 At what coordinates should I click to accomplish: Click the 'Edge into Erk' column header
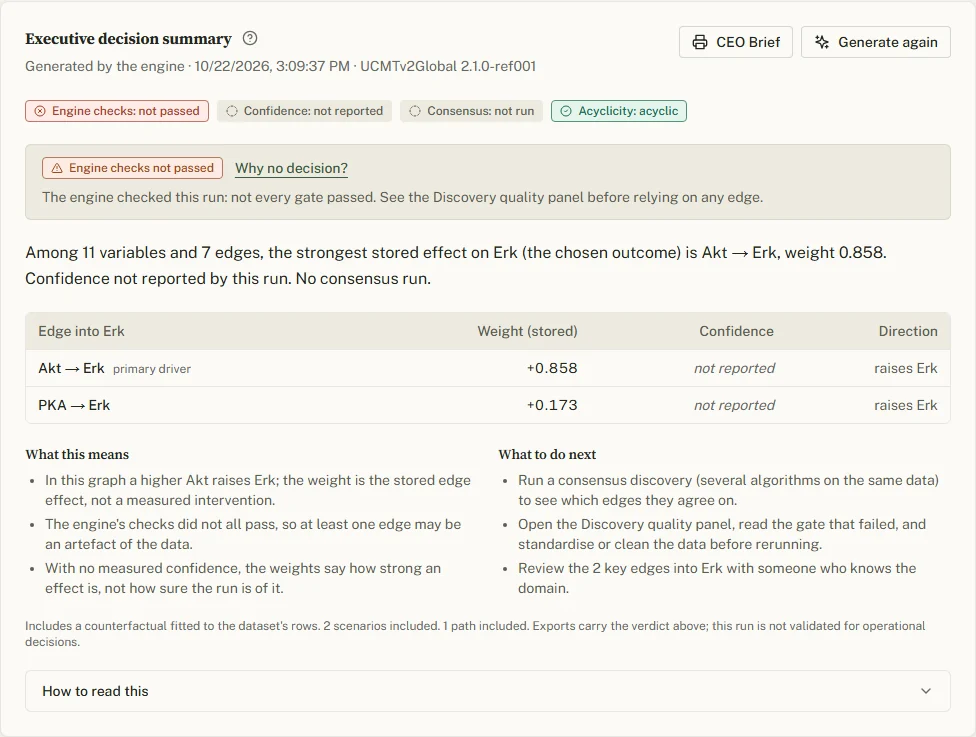82,331
